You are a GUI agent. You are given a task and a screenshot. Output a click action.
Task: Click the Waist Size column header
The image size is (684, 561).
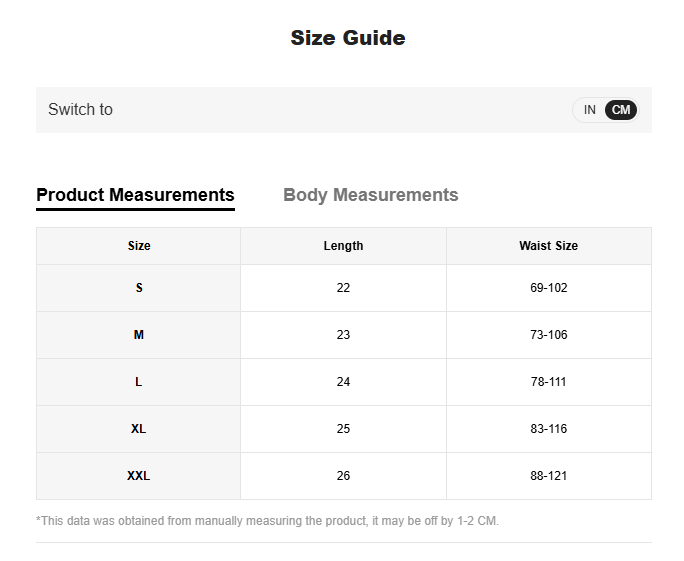[548, 246]
